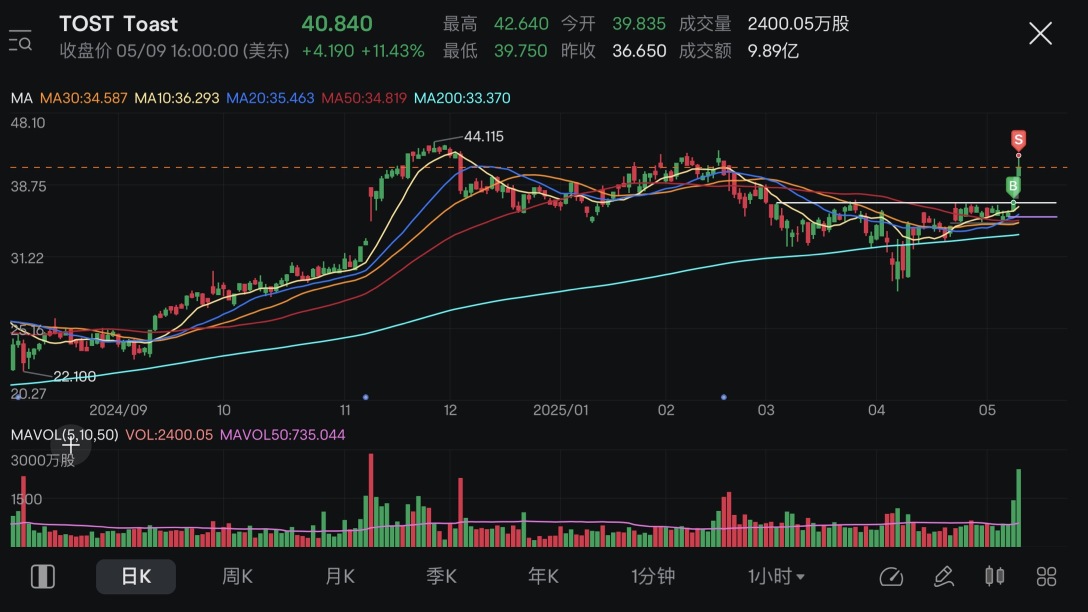1088x612 pixels.
Task: Toggle the split panel layout icon
Action: point(43,576)
